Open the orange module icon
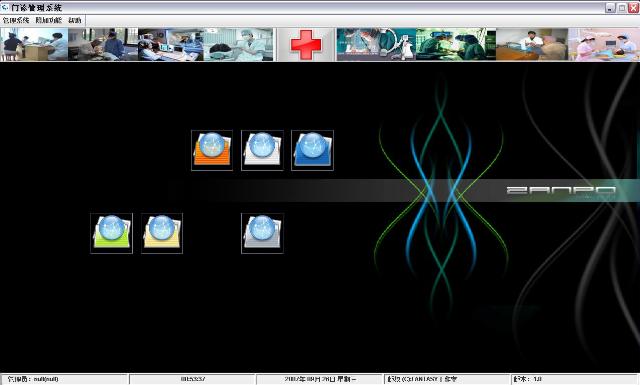This screenshot has height=385, width=640. [212, 150]
